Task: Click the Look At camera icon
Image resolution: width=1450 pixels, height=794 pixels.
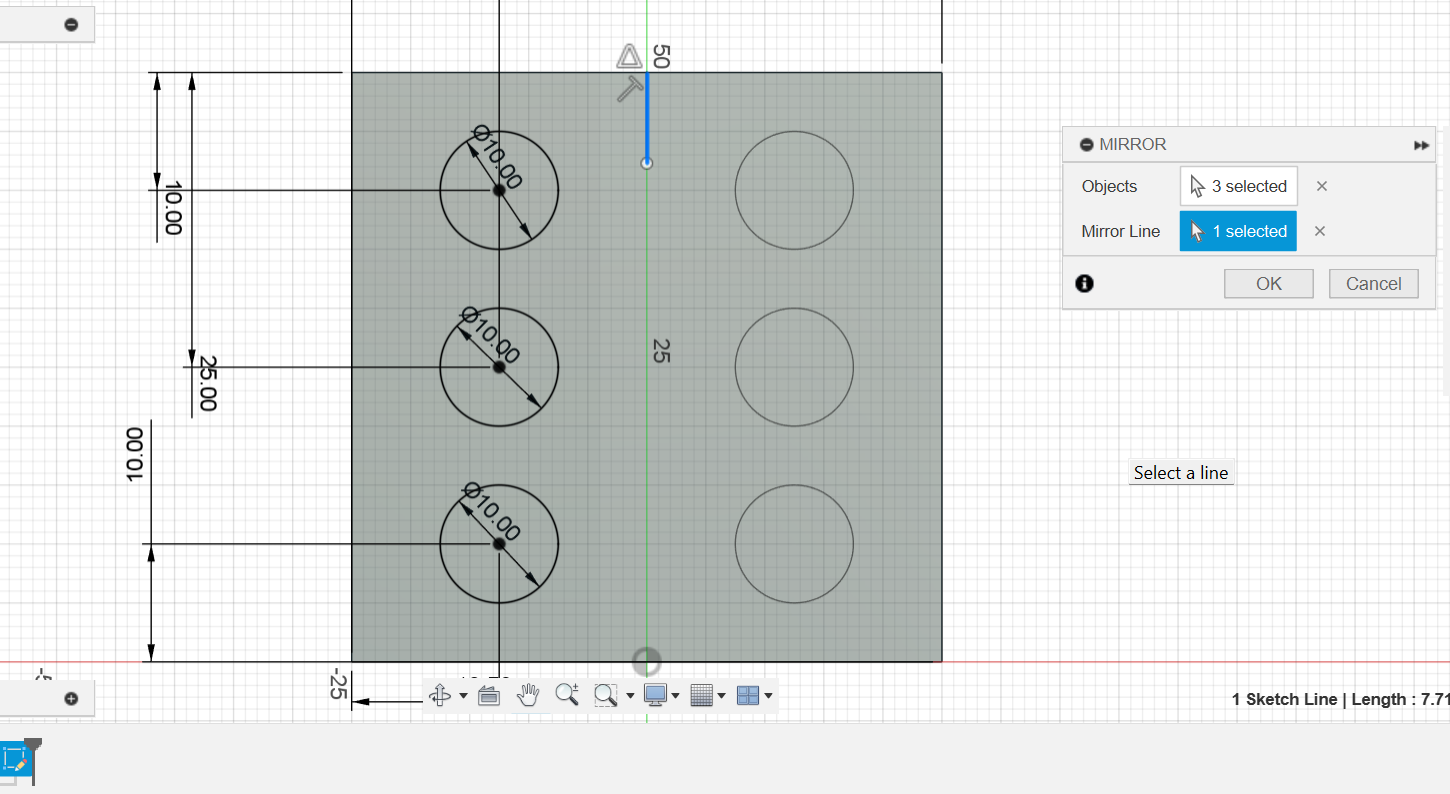Action: pos(489,695)
